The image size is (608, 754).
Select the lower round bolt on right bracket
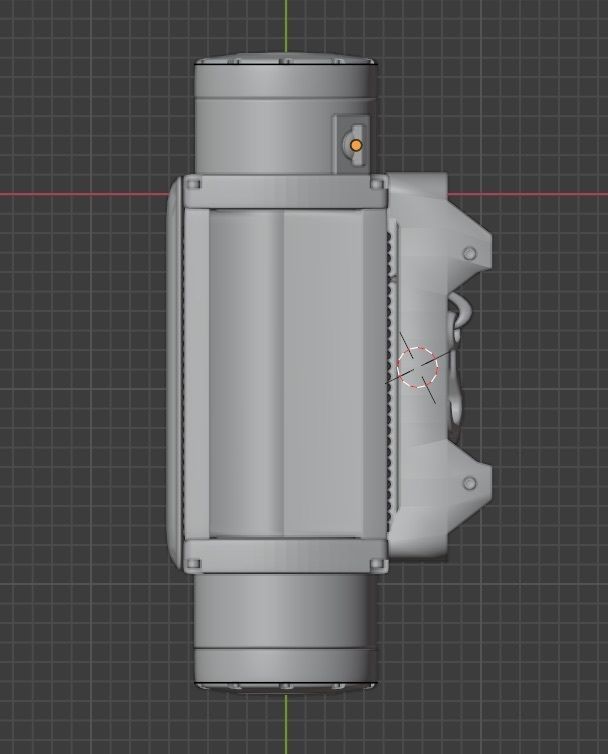[470, 483]
